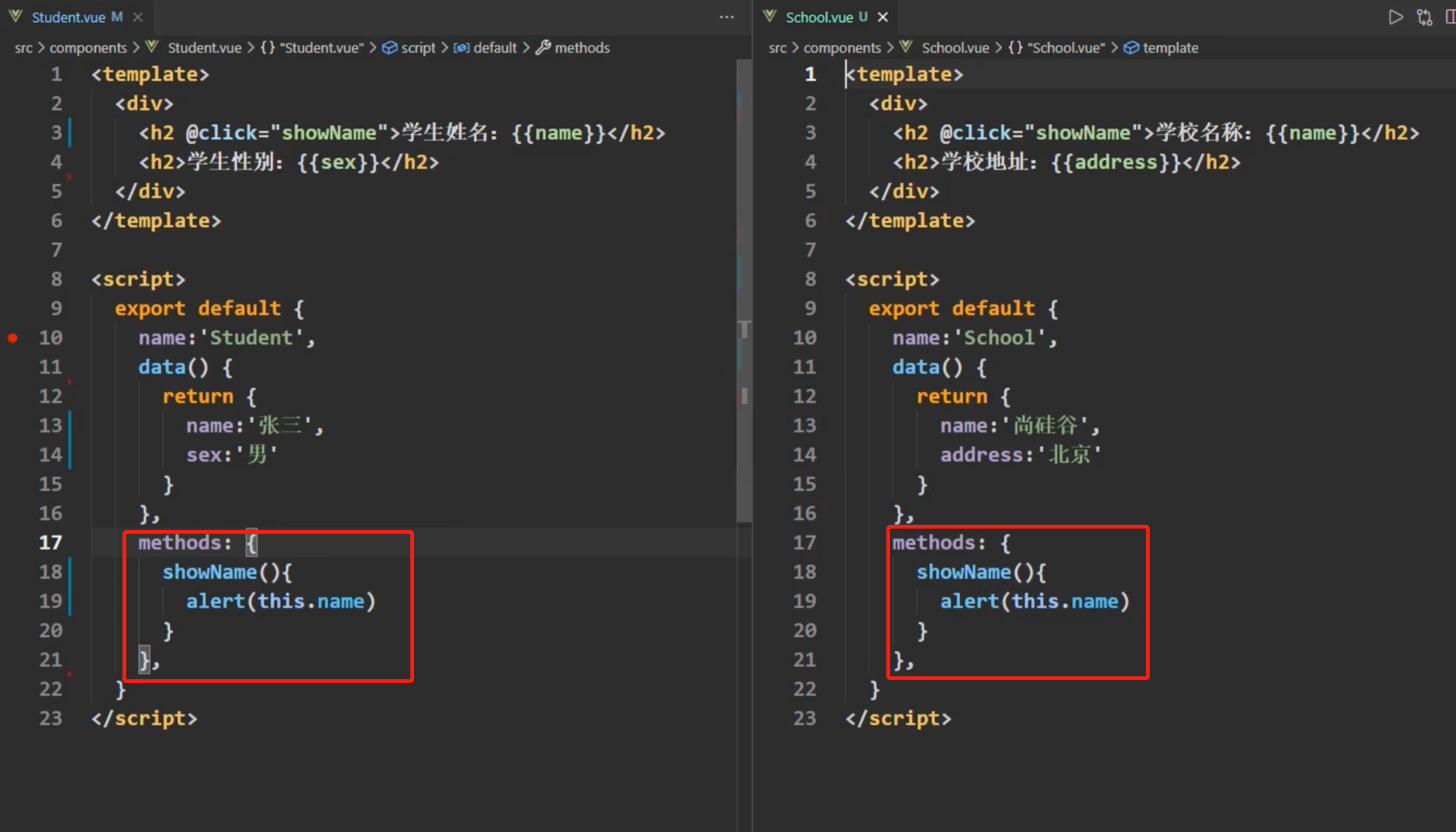Switch to the School.vue editor tab
The image size is (1456, 832).
pos(827,16)
